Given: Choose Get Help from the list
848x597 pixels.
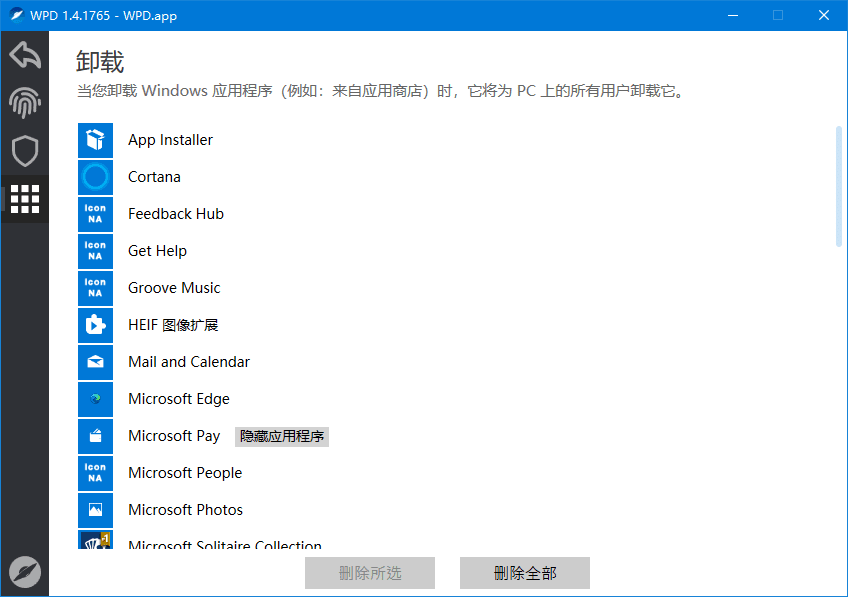Looking at the screenshot, I should (157, 251).
